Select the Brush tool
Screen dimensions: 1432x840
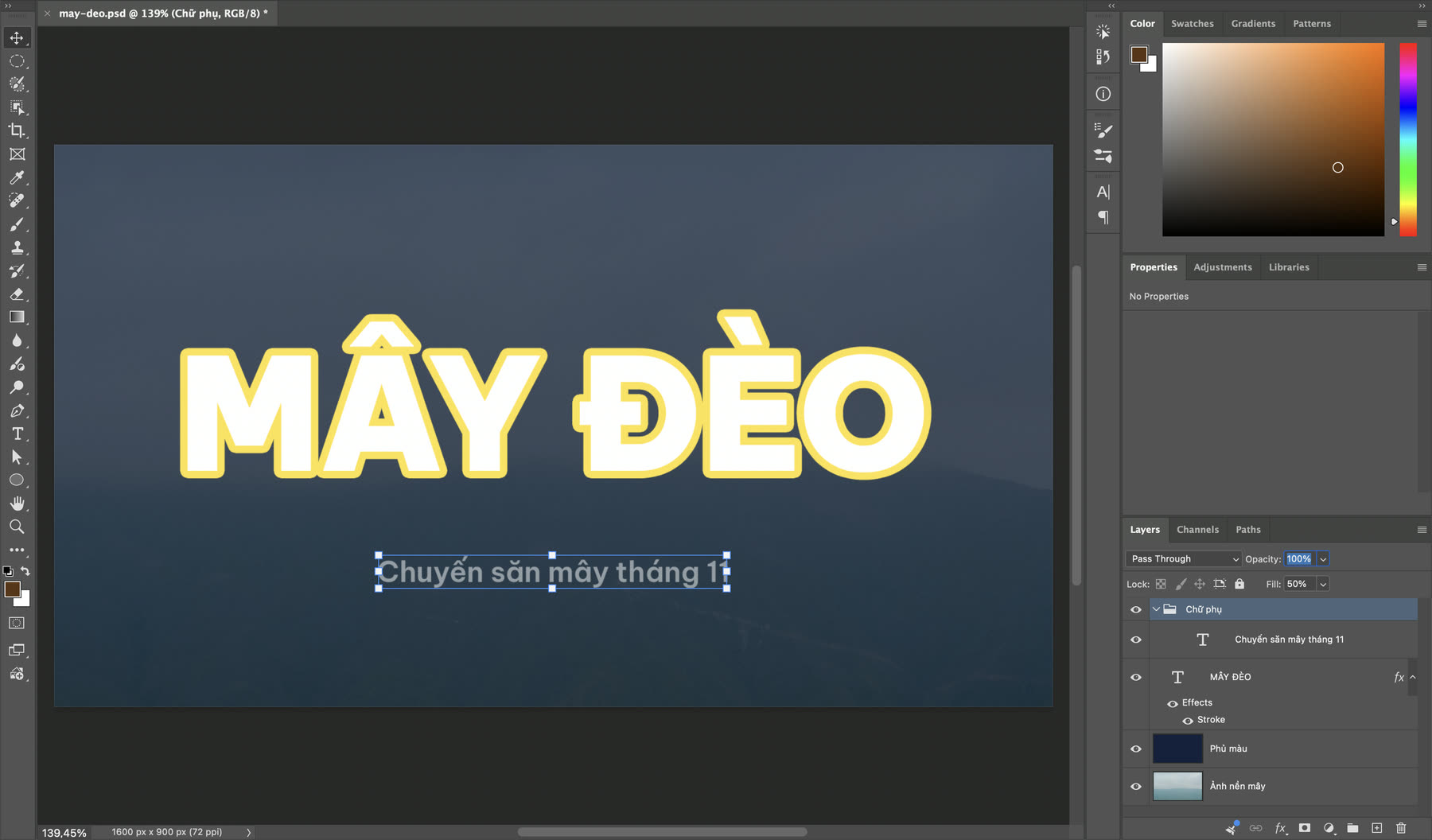coord(17,224)
